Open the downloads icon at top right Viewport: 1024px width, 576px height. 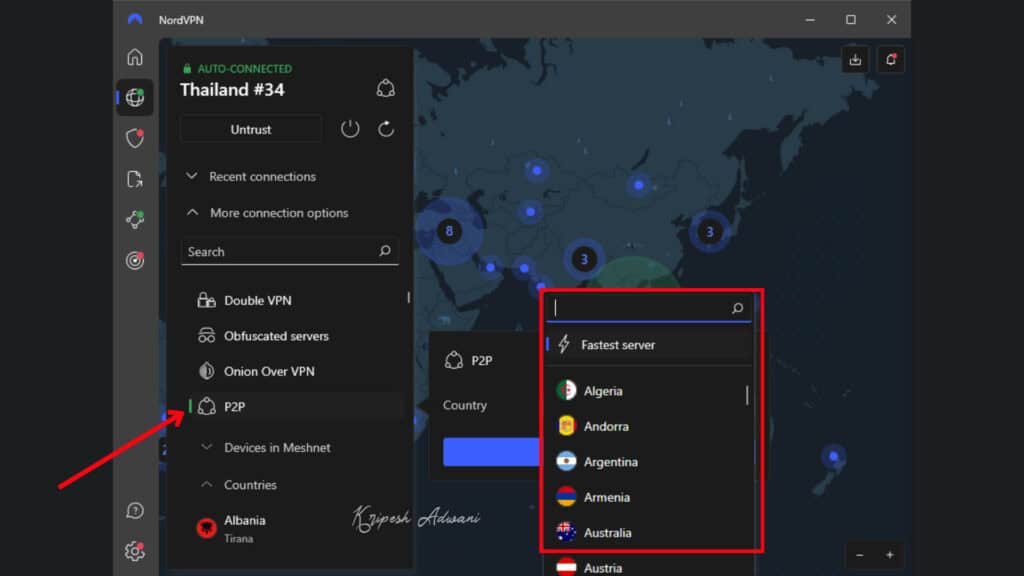click(855, 59)
